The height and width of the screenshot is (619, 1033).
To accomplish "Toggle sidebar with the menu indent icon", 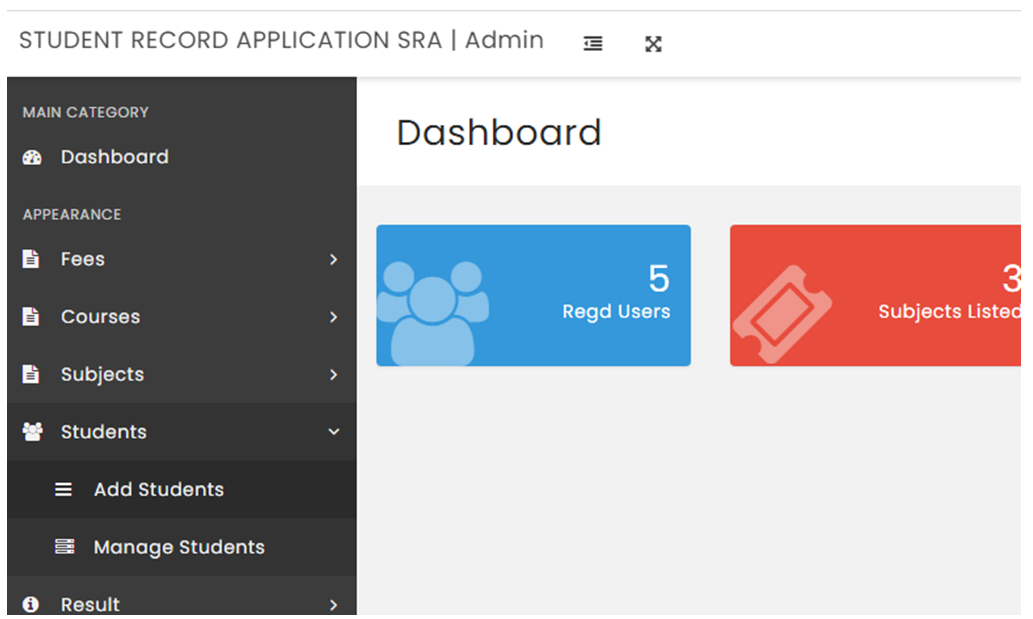I will click(x=593, y=43).
